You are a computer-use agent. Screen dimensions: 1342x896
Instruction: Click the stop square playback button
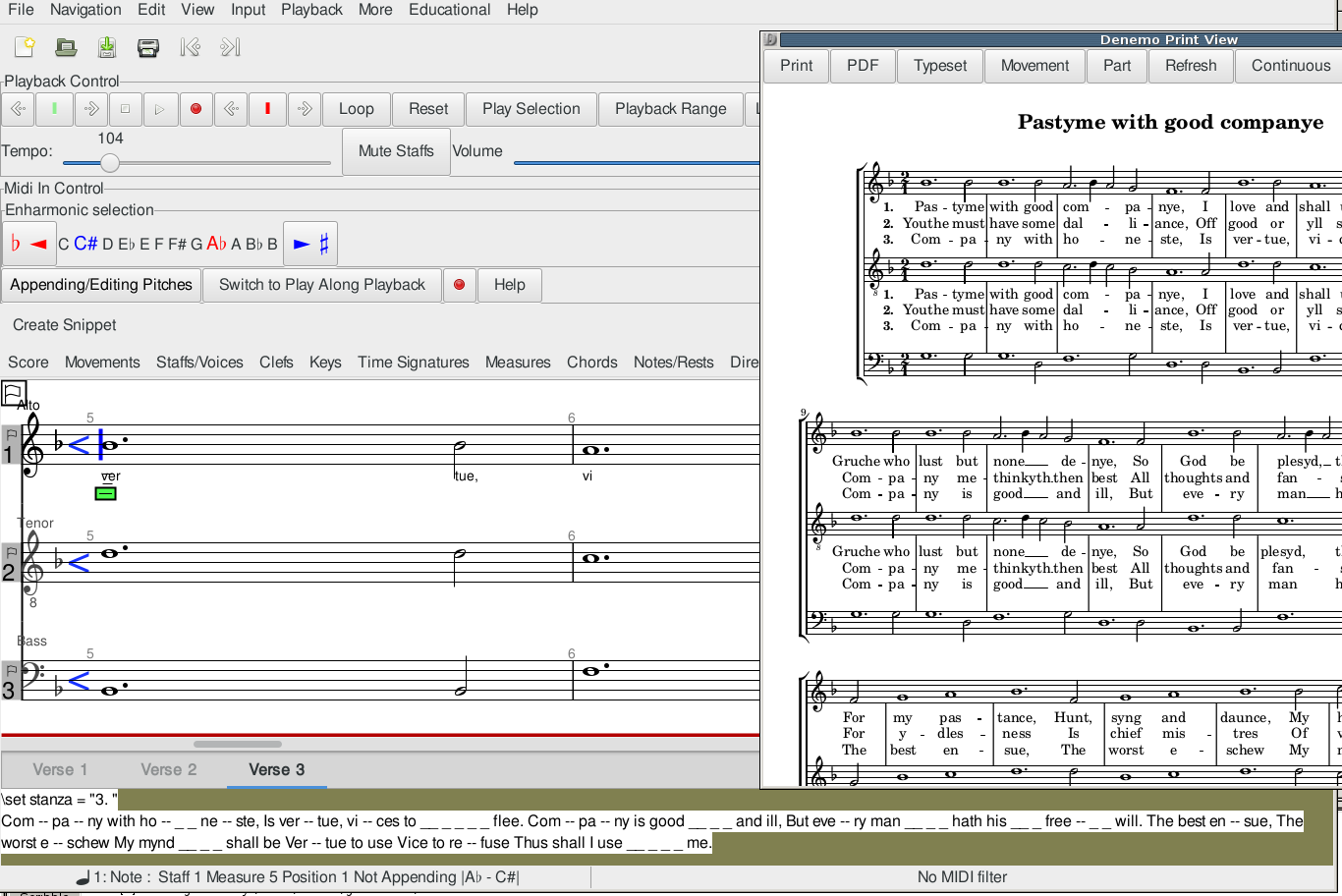125,109
